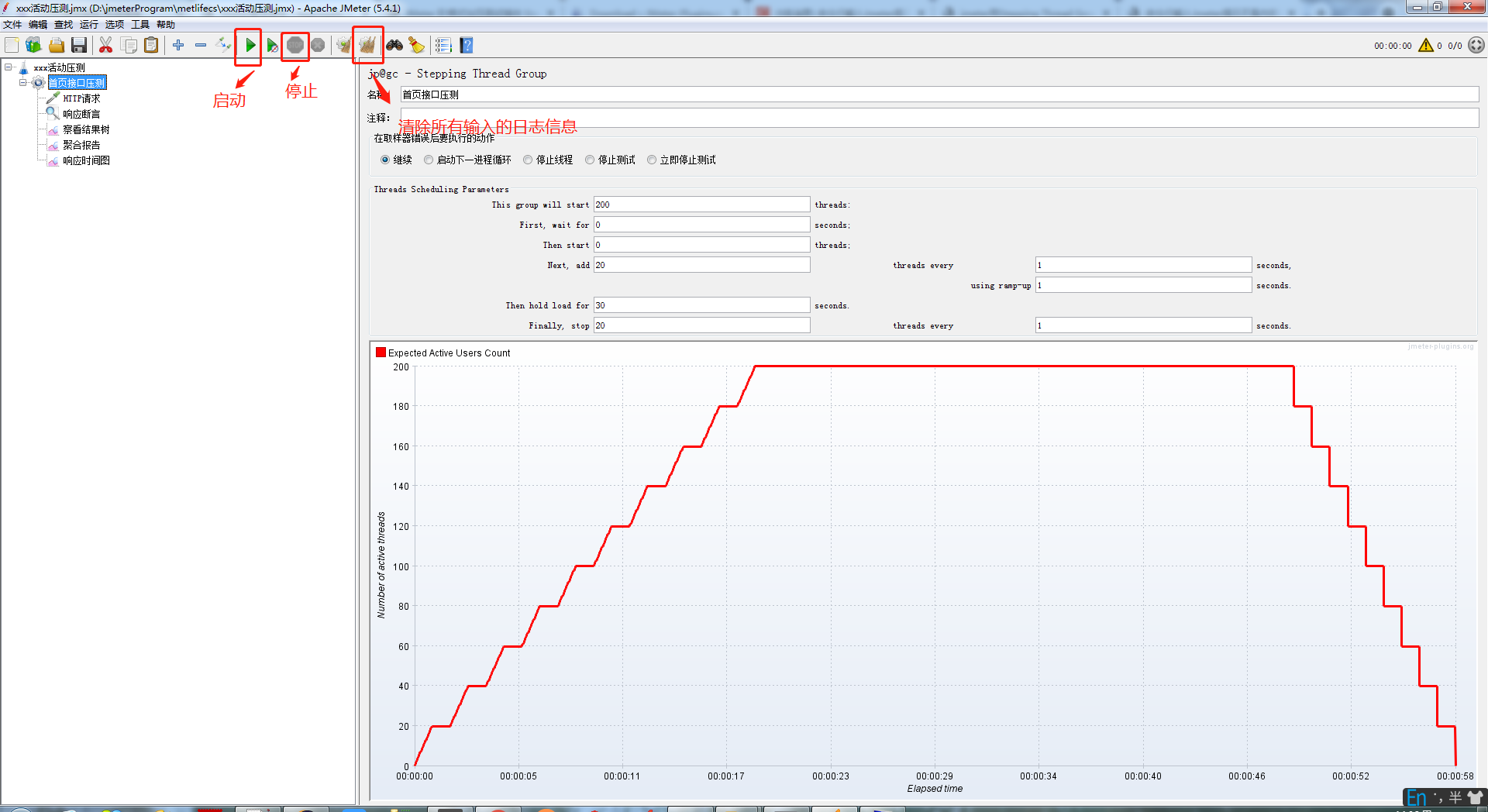
Task: Click the Open file folder icon
Action: (57, 45)
